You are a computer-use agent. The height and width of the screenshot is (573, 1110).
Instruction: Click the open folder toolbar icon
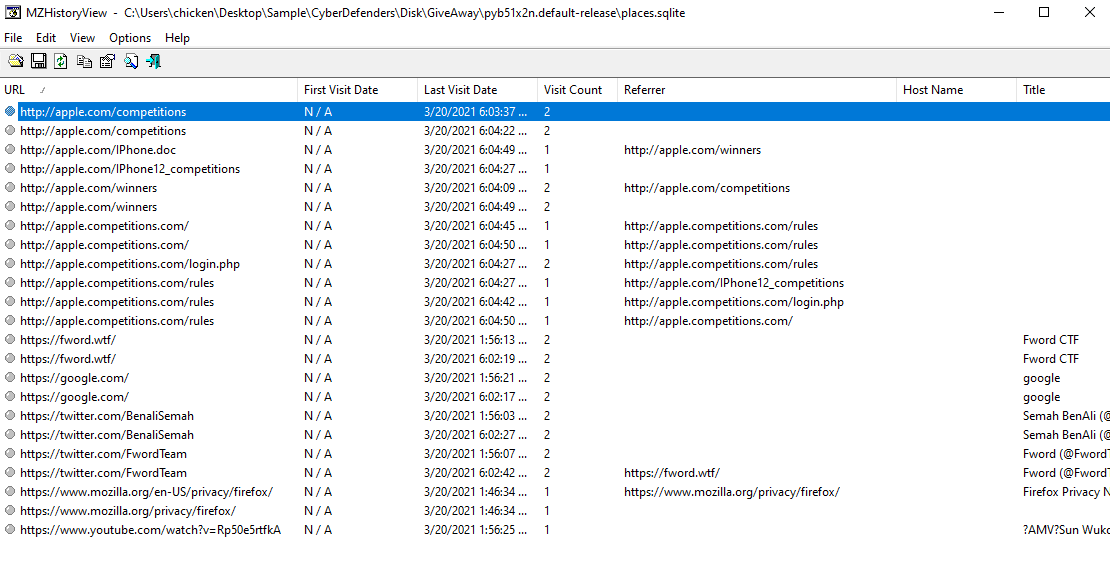coord(15,62)
